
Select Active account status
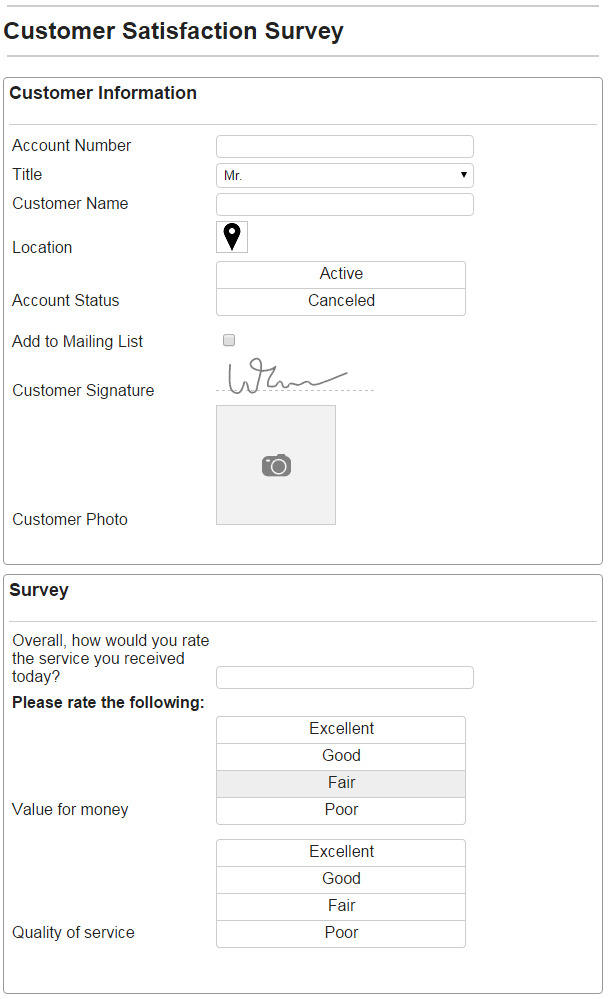click(341, 275)
